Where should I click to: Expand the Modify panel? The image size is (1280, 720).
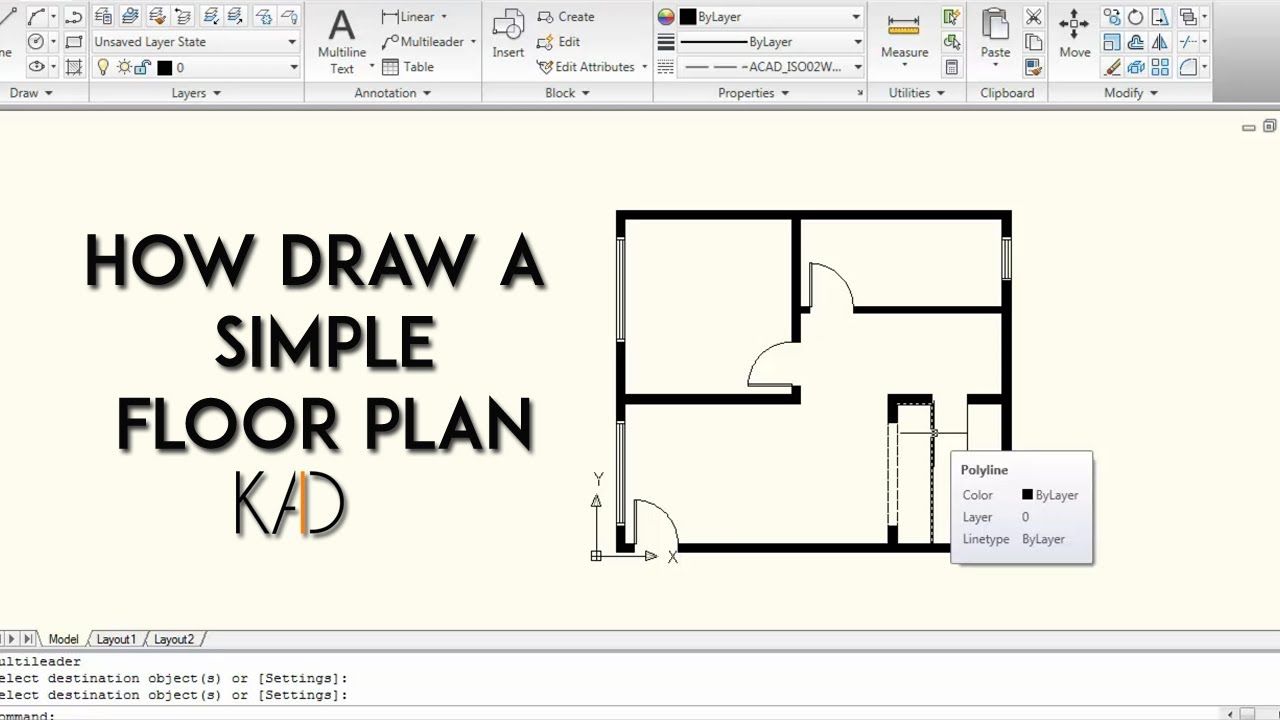tap(1130, 93)
